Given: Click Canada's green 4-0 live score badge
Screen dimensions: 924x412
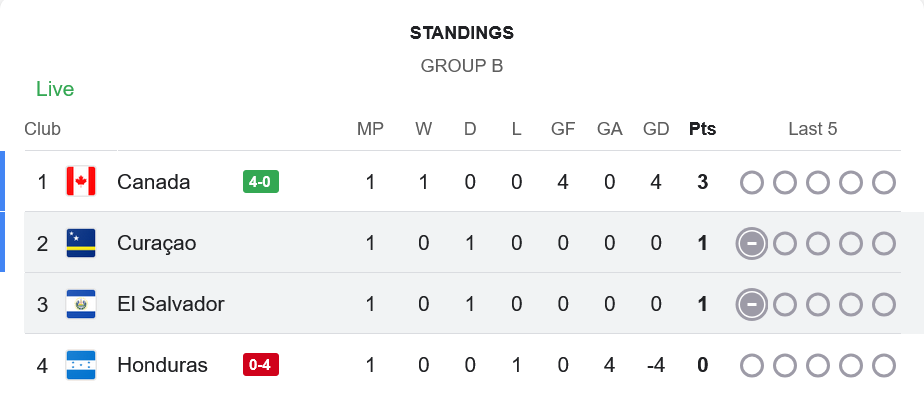Looking at the screenshot, I should click(260, 182).
